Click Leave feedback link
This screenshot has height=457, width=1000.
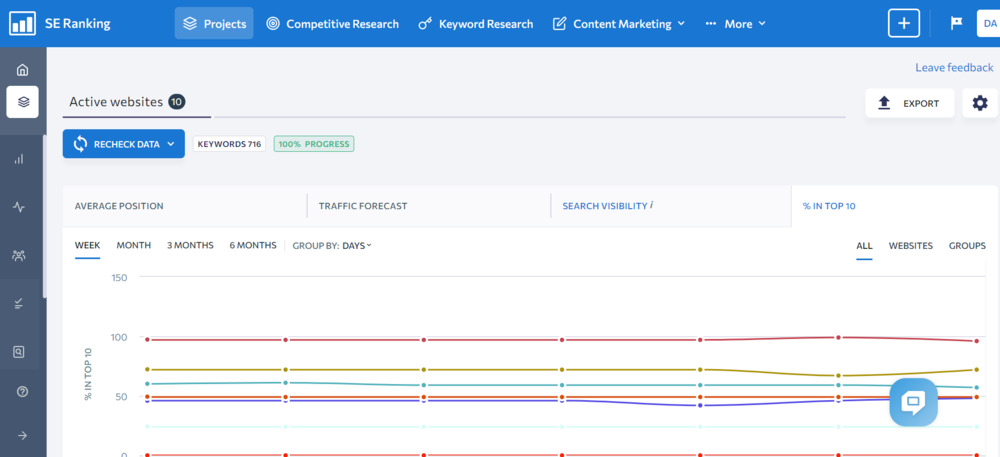point(954,68)
